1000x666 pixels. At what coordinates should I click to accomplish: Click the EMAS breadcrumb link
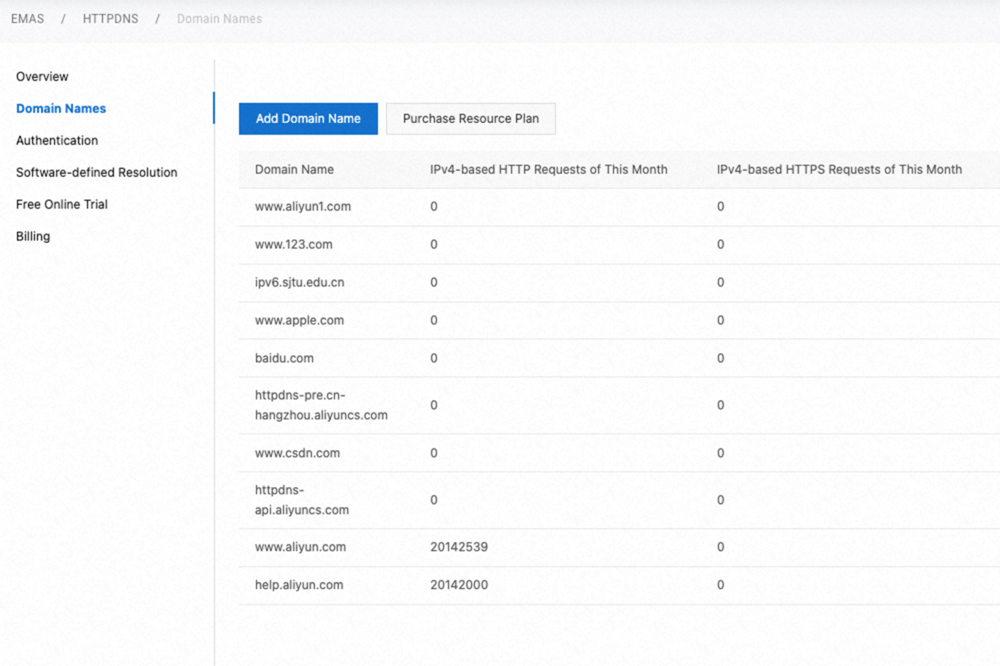[27, 18]
